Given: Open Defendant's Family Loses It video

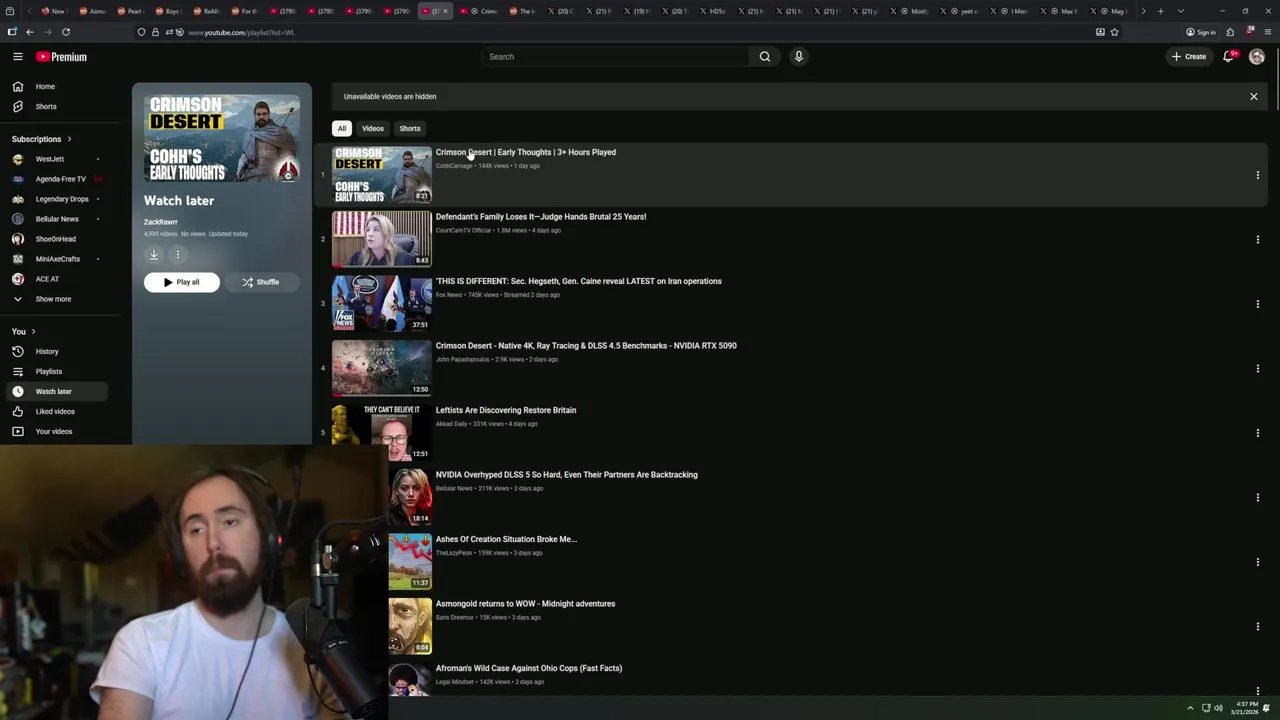Looking at the screenshot, I should (541, 217).
